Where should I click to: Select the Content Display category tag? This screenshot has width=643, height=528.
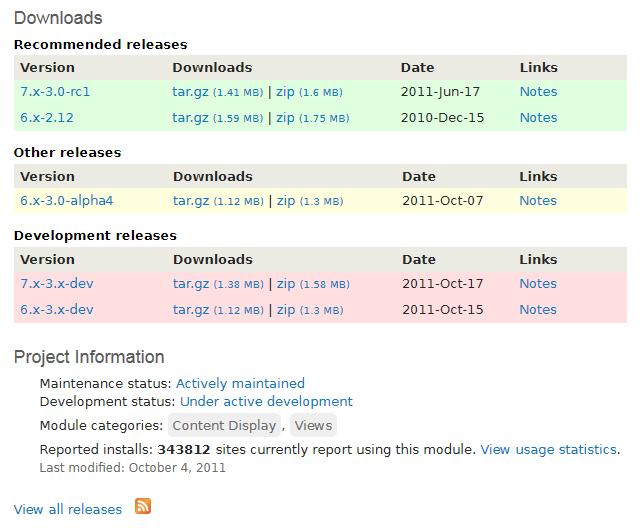[224, 426]
